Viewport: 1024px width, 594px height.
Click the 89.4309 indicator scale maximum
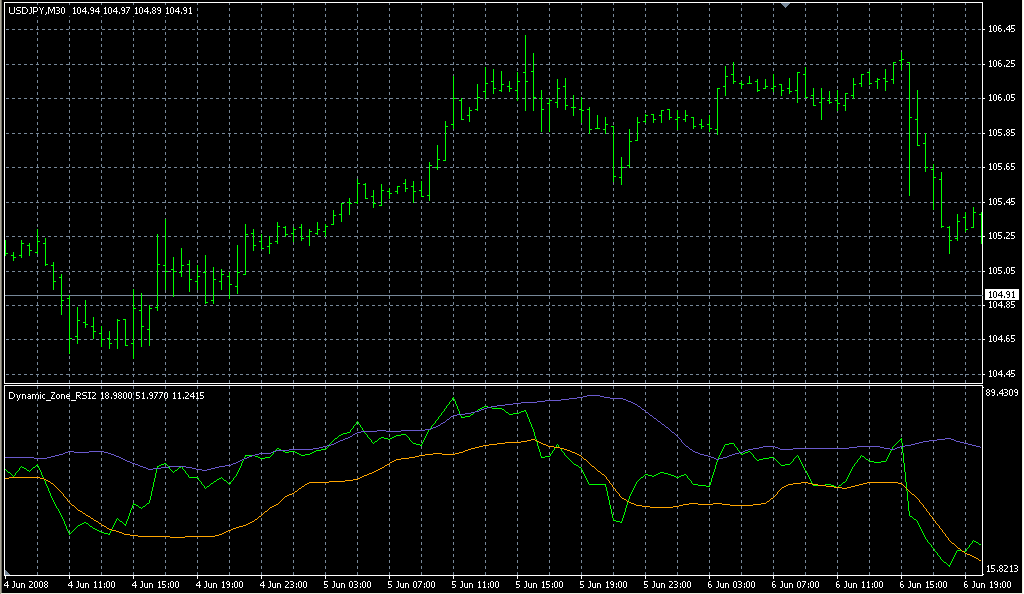pos(1003,393)
